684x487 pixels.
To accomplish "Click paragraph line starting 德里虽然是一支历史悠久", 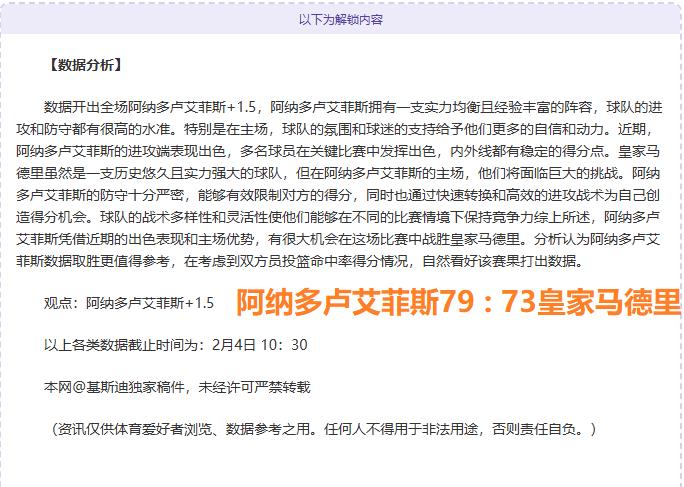I will click(x=338, y=173).
